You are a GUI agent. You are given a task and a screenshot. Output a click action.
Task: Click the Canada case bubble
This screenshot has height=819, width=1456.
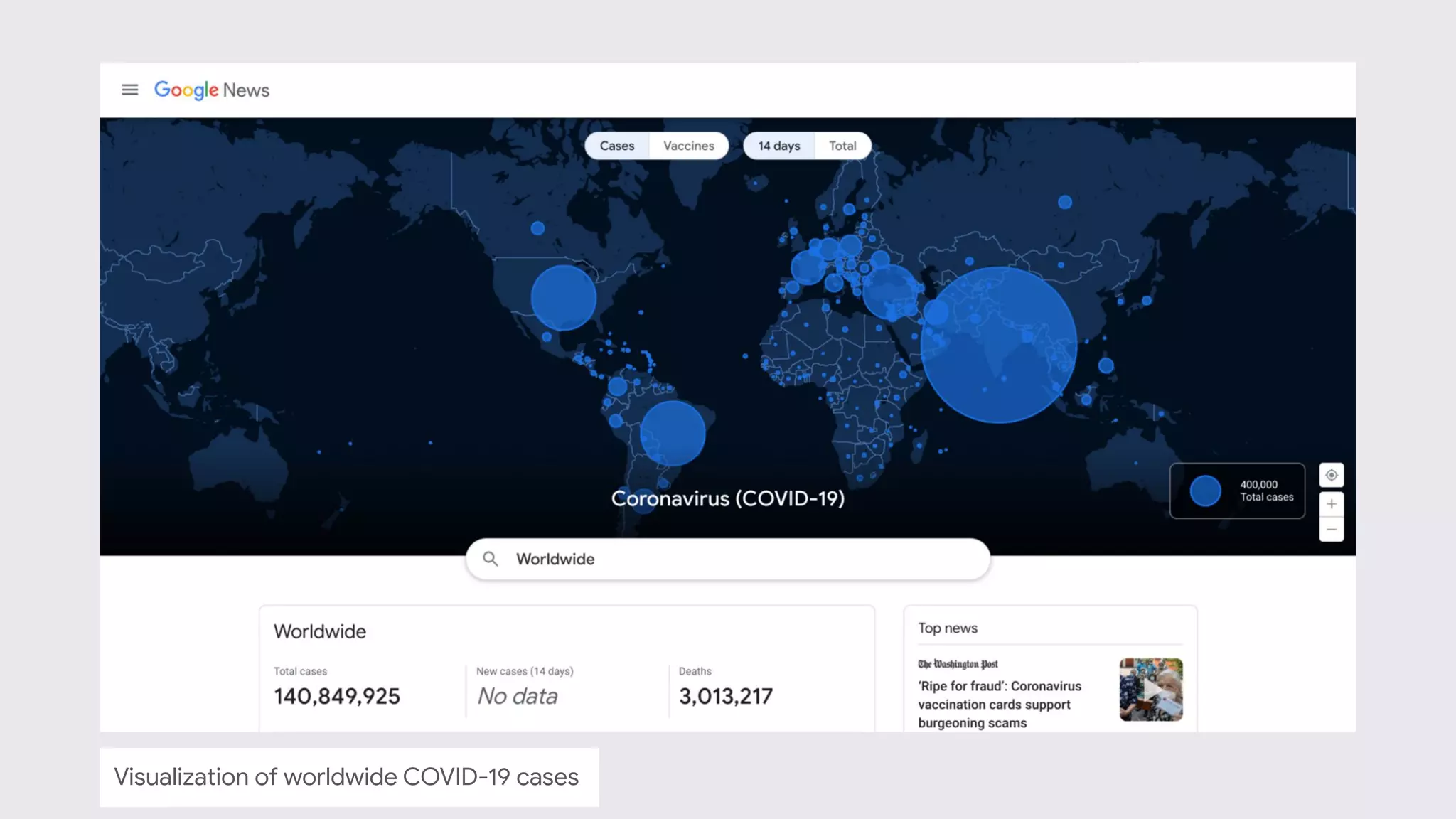(x=537, y=228)
